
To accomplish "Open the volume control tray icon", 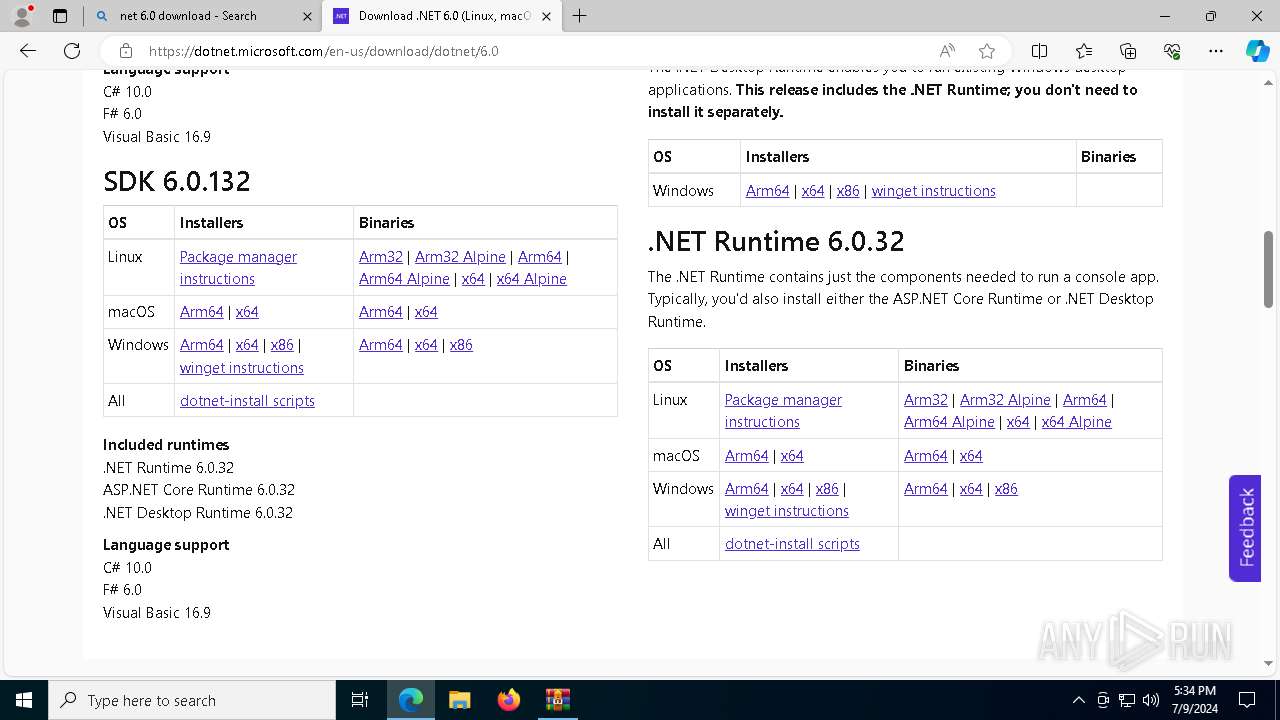I will coord(1150,700).
